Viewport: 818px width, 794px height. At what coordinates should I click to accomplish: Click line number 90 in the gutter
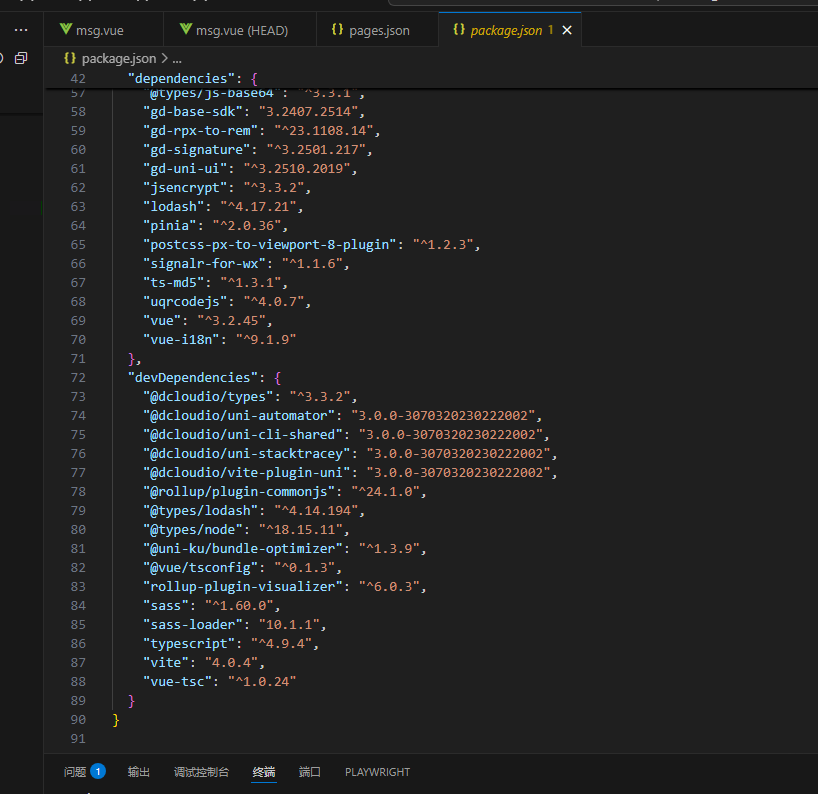click(x=78, y=720)
